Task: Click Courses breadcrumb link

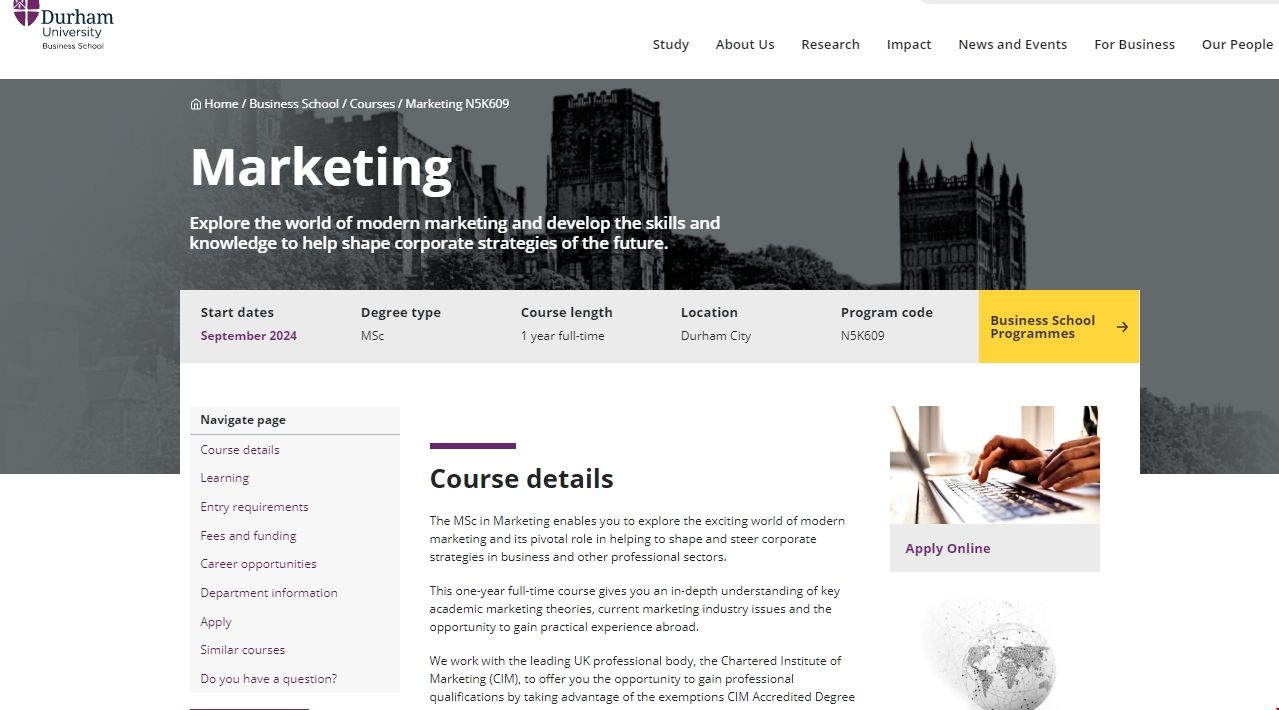Action: point(372,104)
